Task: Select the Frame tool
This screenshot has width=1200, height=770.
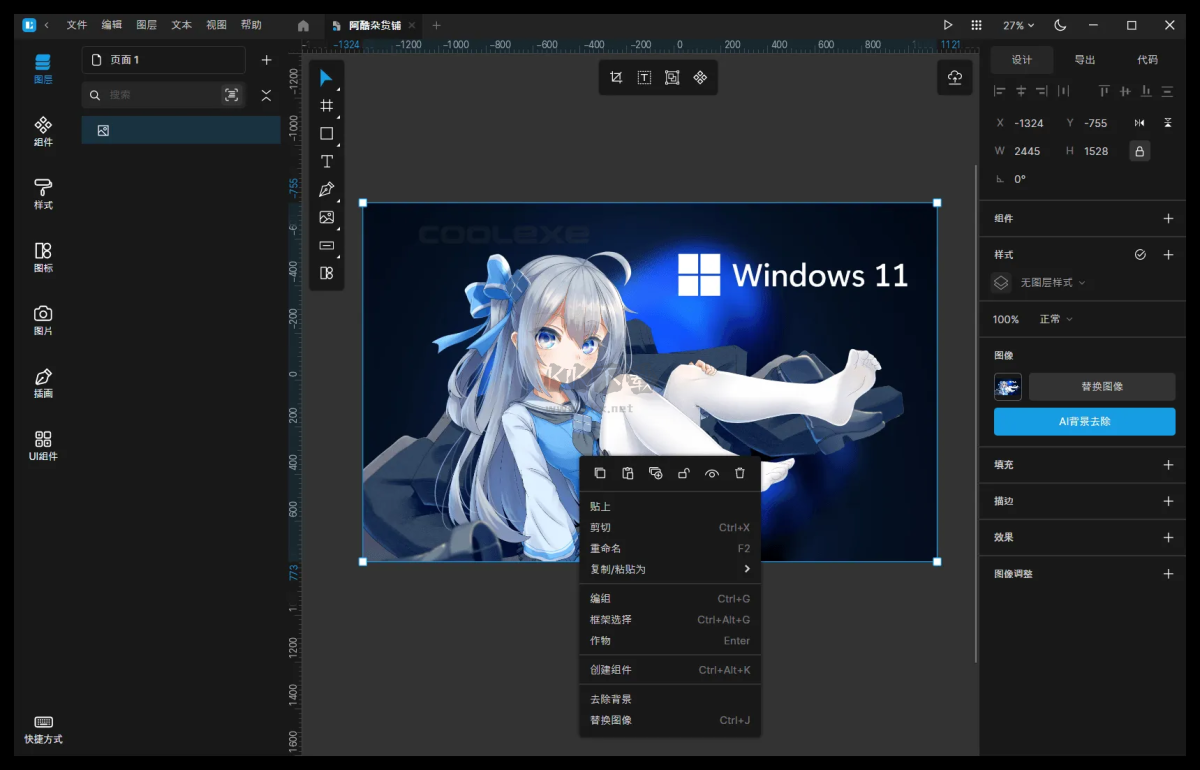Action: pyautogui.click(x=326, y=105)
